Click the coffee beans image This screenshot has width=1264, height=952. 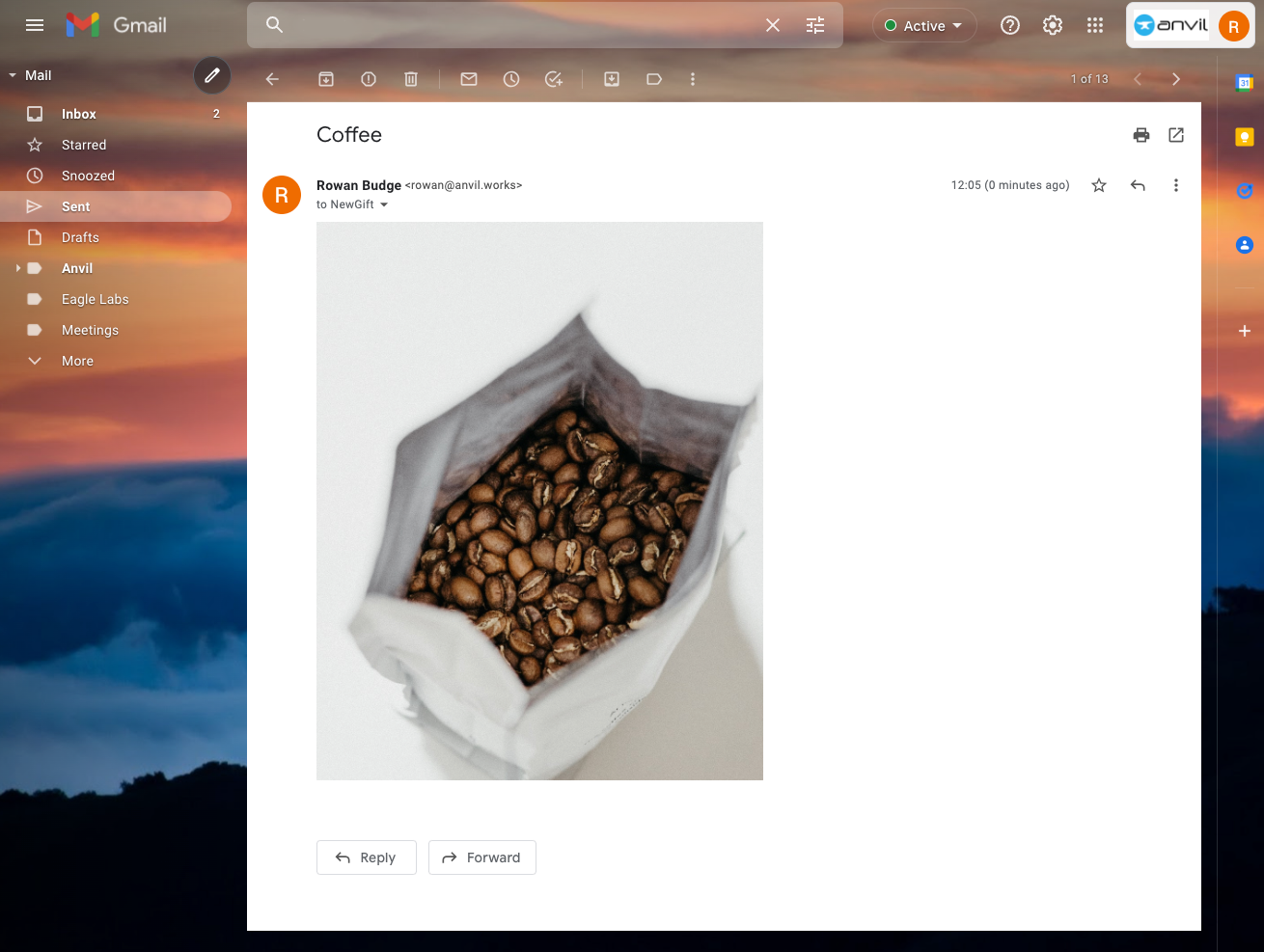click(539, 501)
